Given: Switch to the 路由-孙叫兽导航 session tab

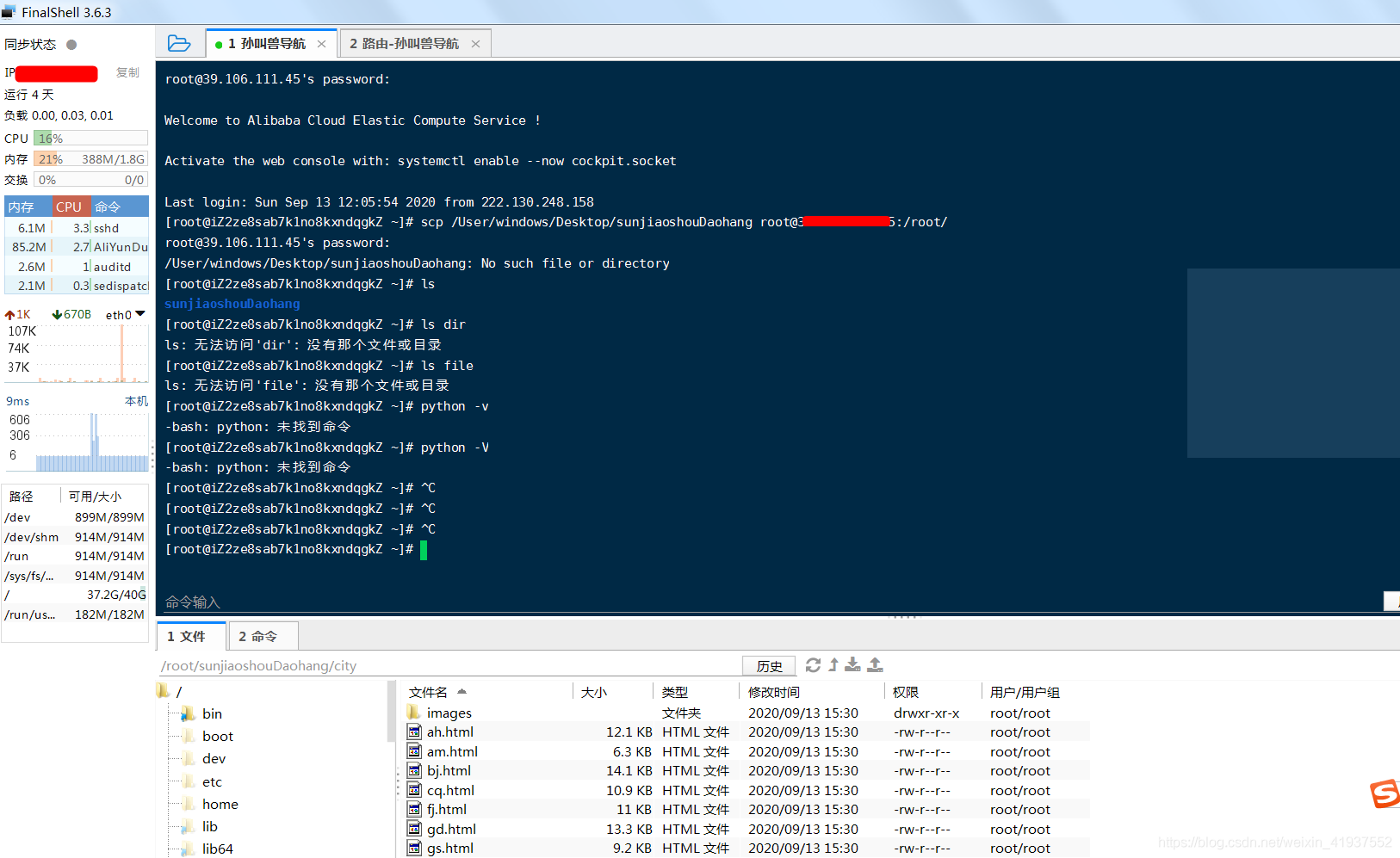Looking at the screenshot, I should [x=403, y=42].
